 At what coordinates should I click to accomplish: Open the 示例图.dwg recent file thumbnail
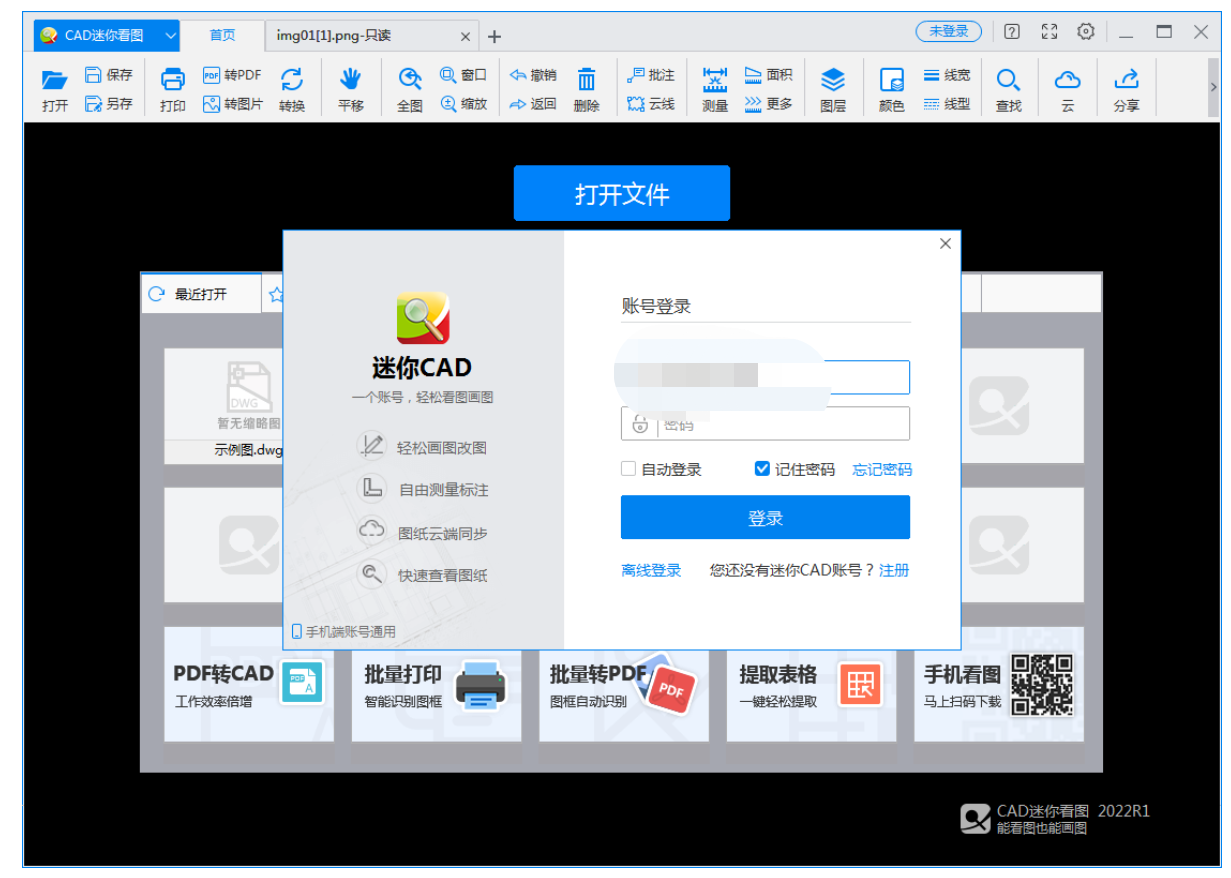coord(249,405)
